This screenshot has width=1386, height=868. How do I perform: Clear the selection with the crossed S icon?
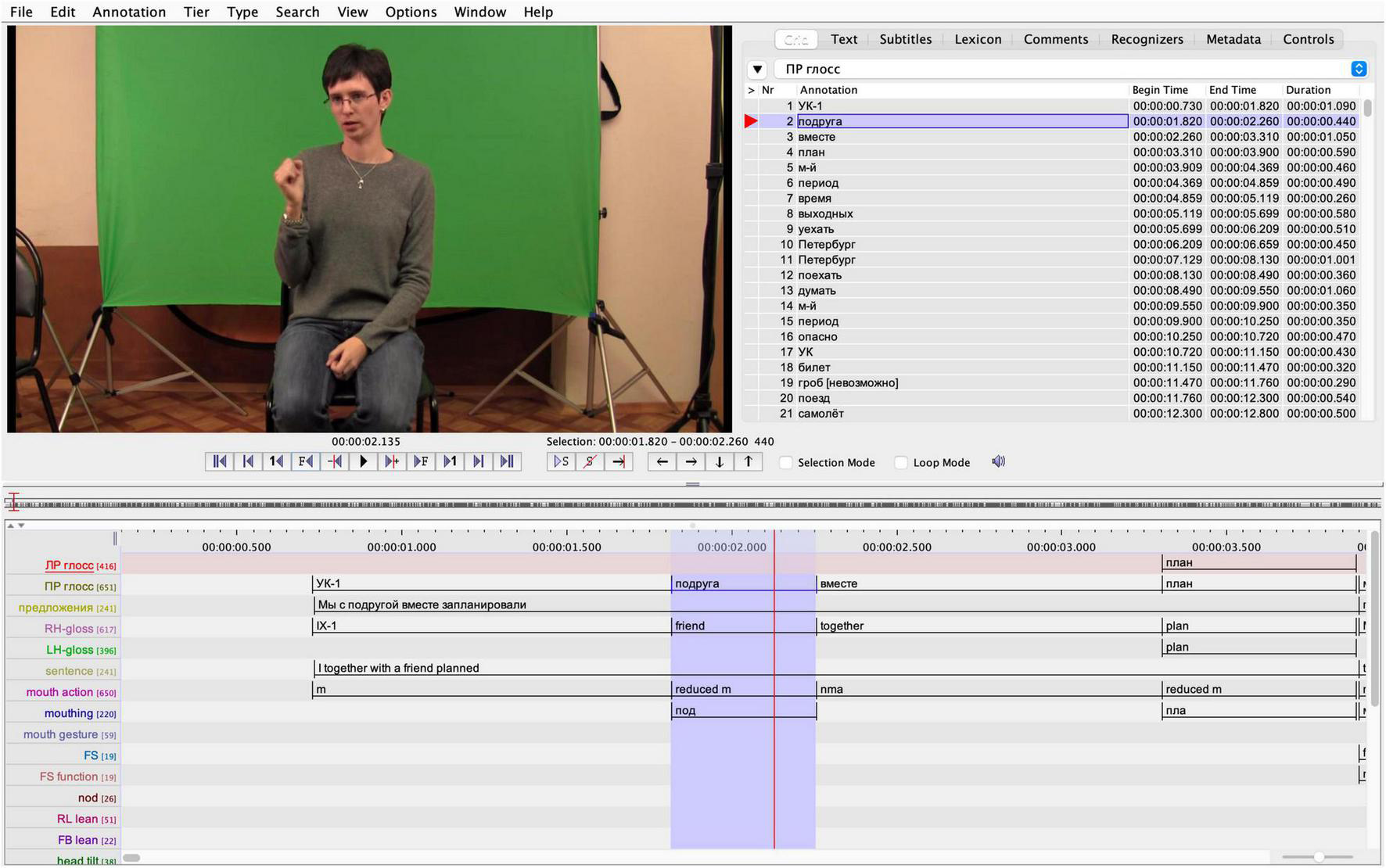click(x=590, y=461)
